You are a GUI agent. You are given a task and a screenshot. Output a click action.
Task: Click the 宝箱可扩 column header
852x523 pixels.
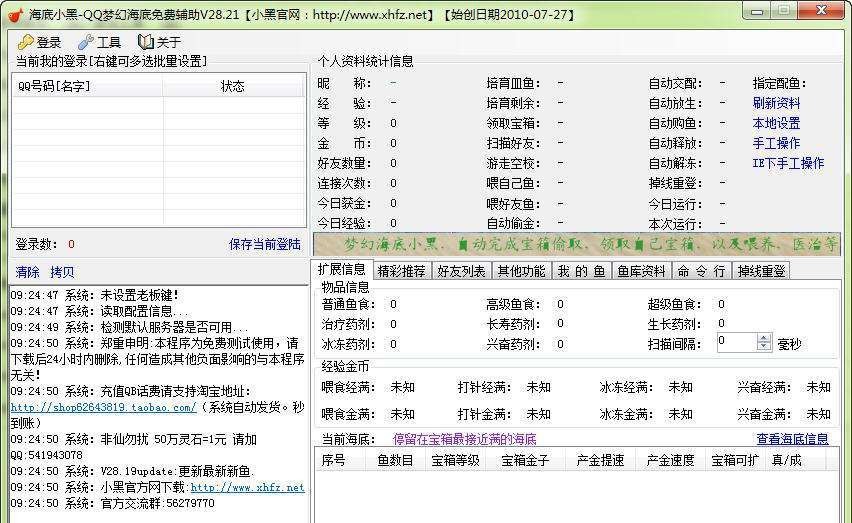pos(735,460)
